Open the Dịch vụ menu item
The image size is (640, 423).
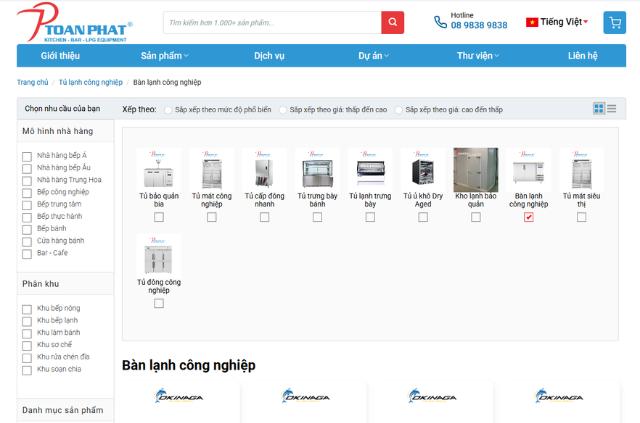pos(269,56)
